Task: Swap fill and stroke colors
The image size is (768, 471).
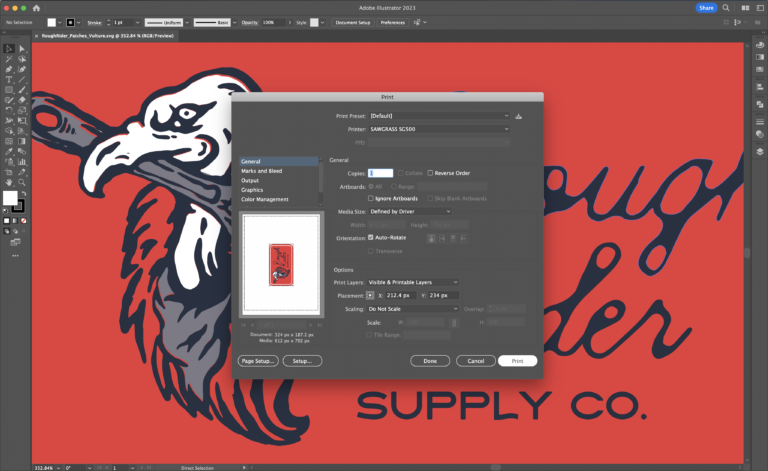Action: click(x=24, y=194)
